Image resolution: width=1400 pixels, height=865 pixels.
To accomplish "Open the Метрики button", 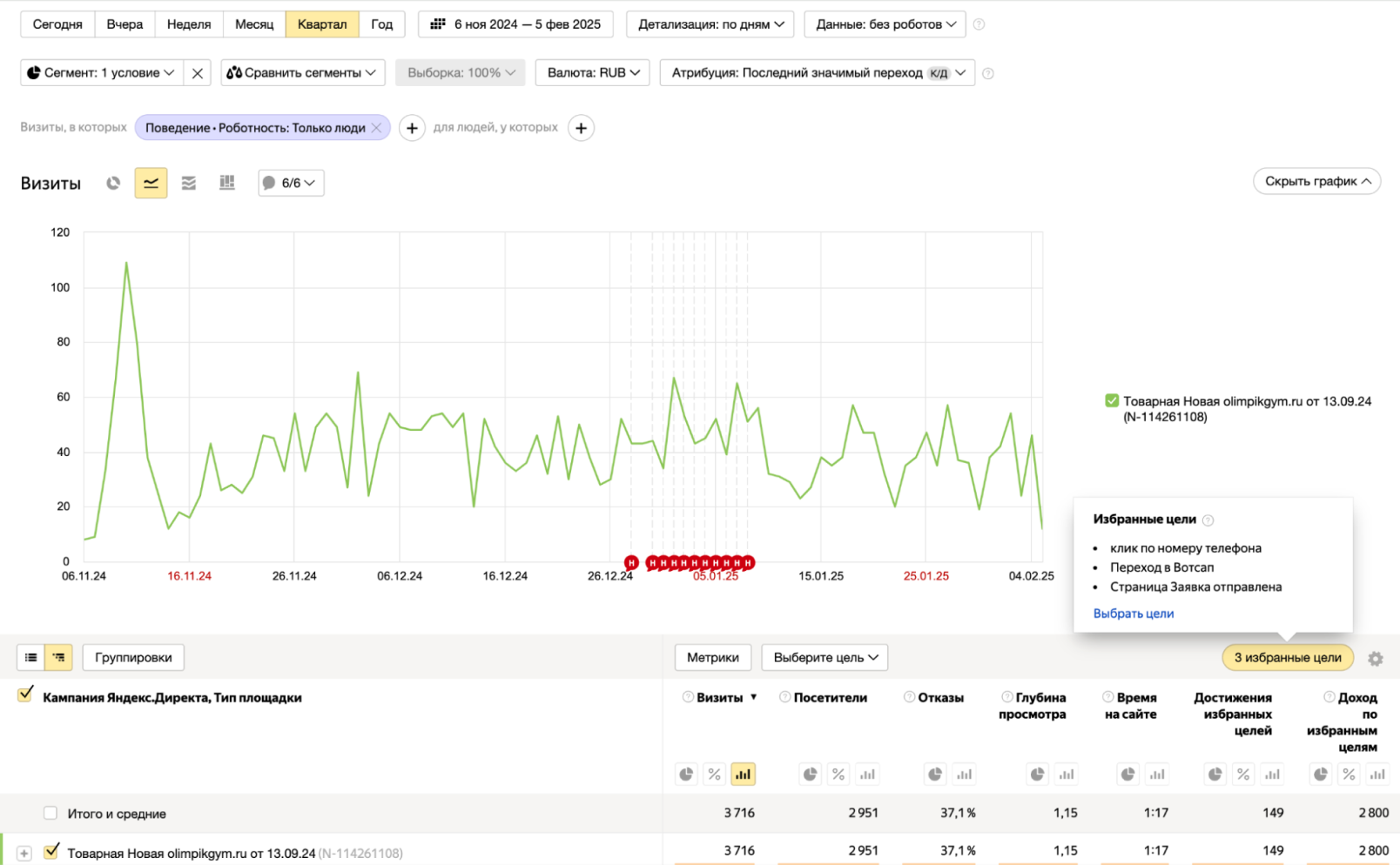I will (x=712, y=657).
